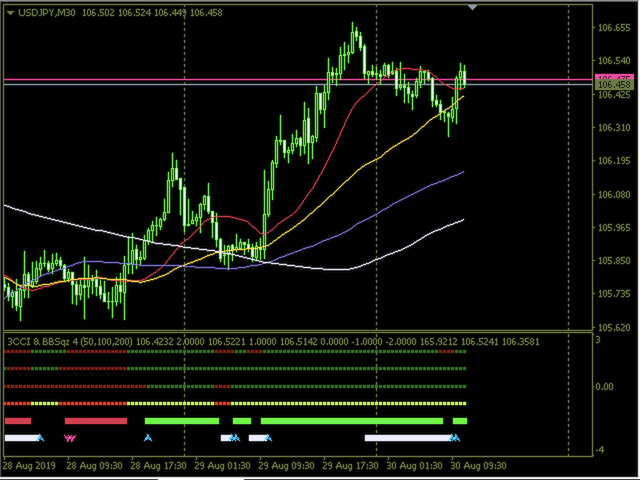640x480 pixels.
Task: Click the 106.080 price axis label
Action: (614, 195)
